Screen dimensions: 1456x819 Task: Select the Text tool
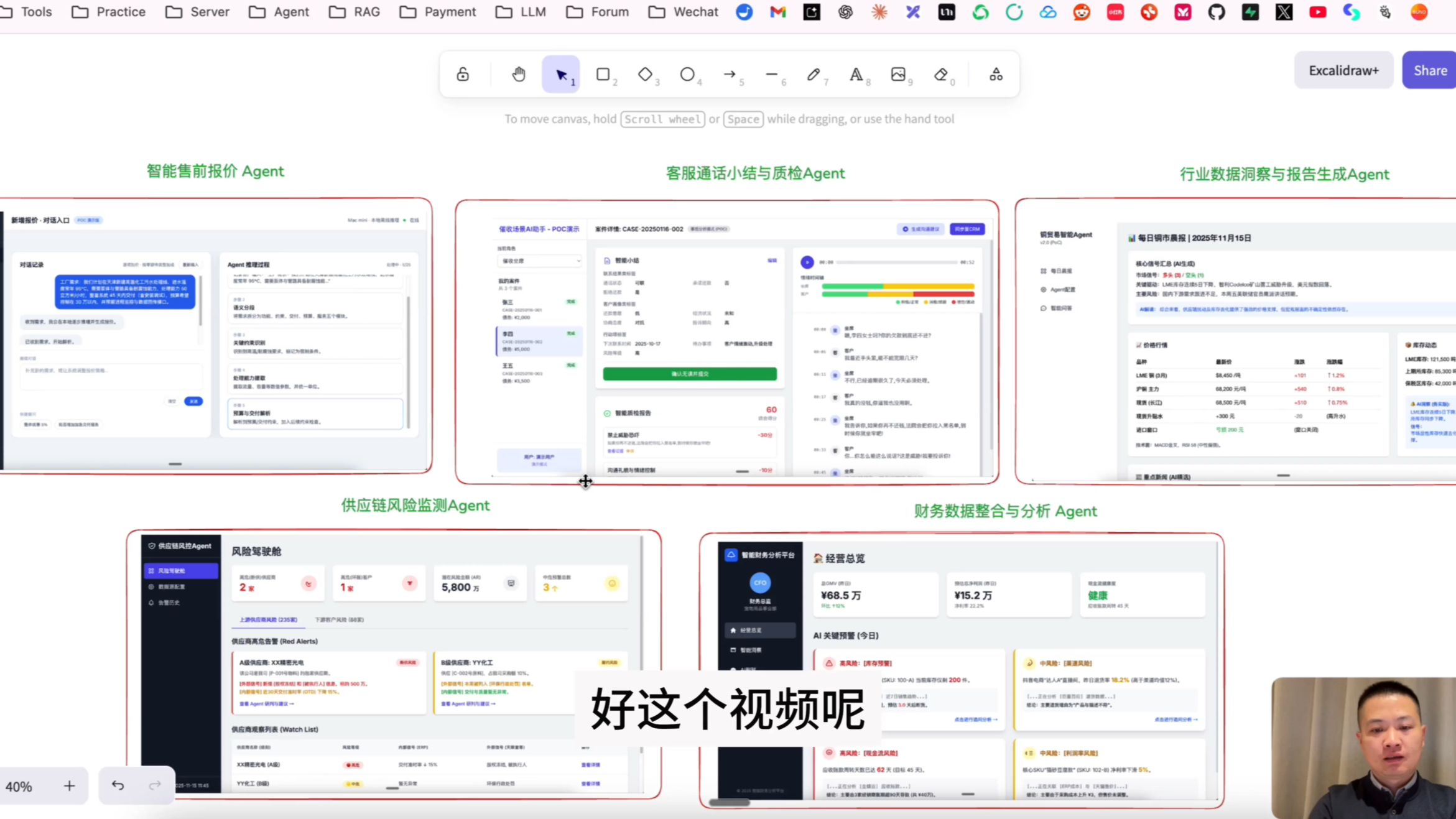click(856, 75)
